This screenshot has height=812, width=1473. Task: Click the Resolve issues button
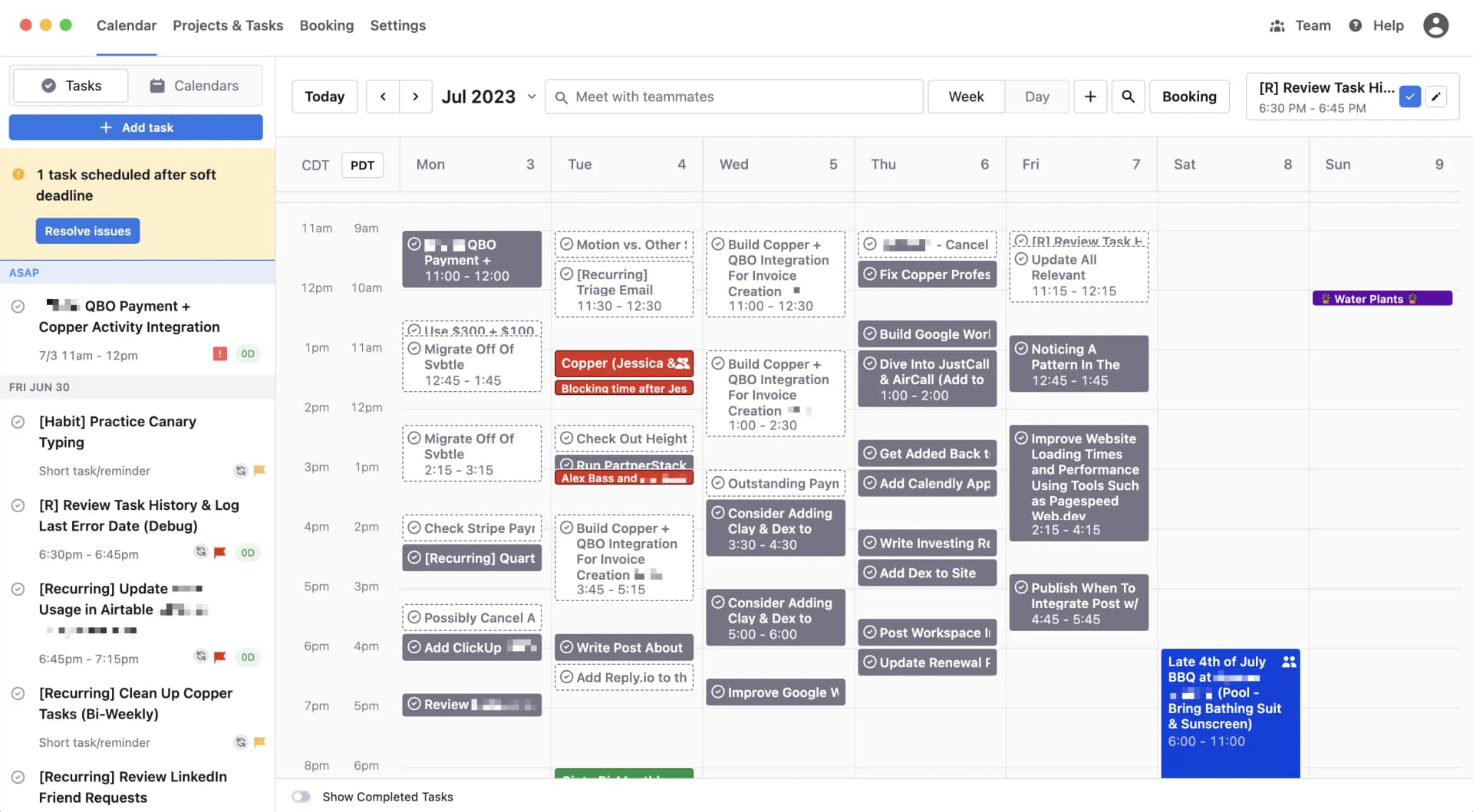coord(87,231)
